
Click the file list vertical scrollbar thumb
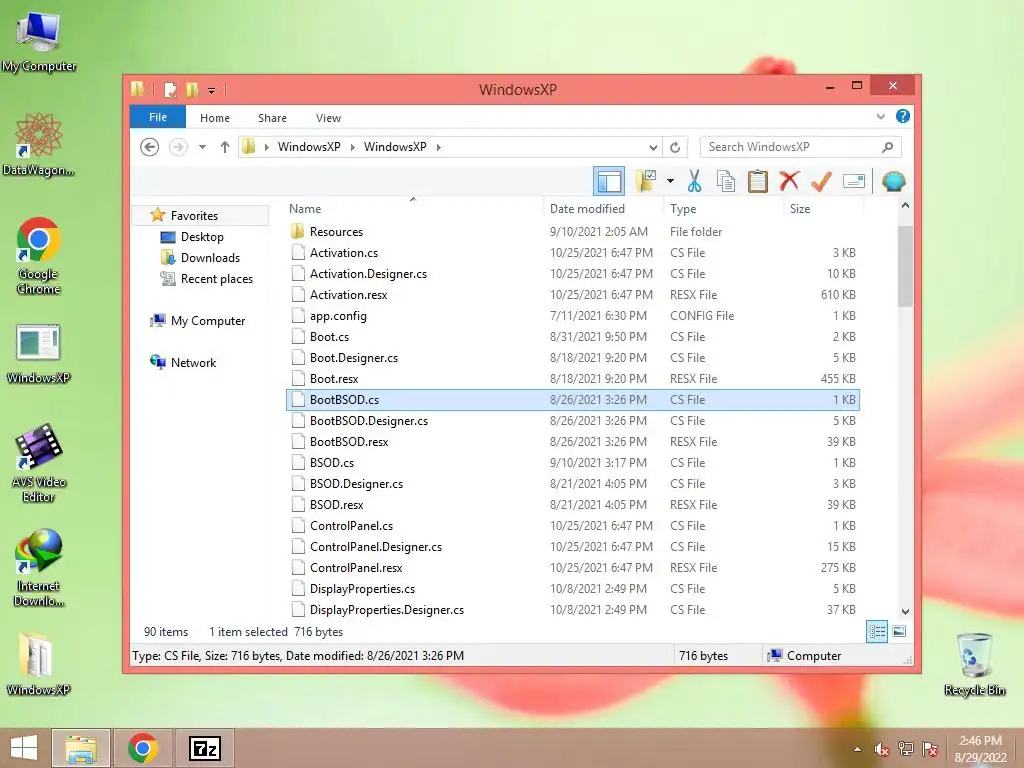tap(905, 266)
